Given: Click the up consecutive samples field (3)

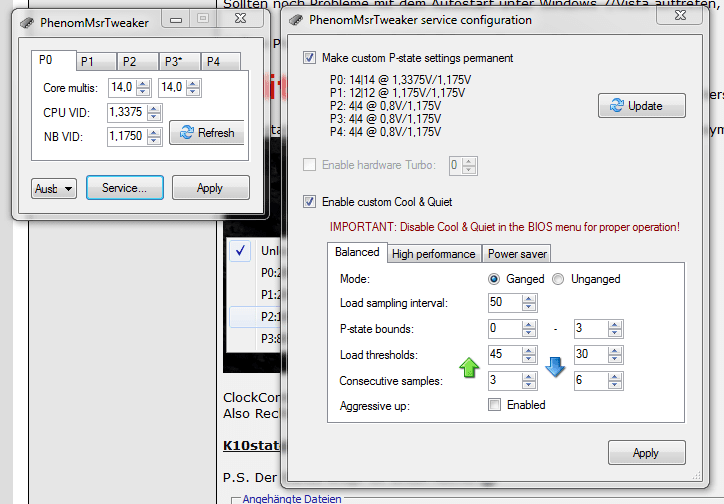Looking at the screenshot, I should (x=505, y=380).
